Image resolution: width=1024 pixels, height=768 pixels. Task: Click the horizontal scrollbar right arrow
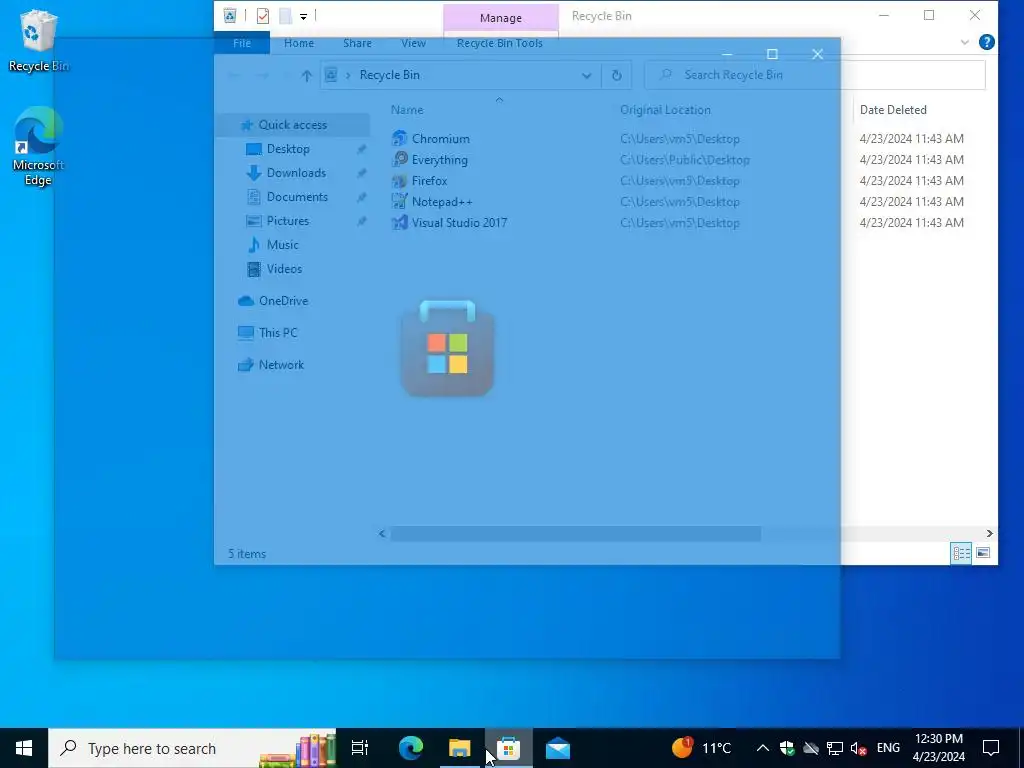(x=989, y=534)
